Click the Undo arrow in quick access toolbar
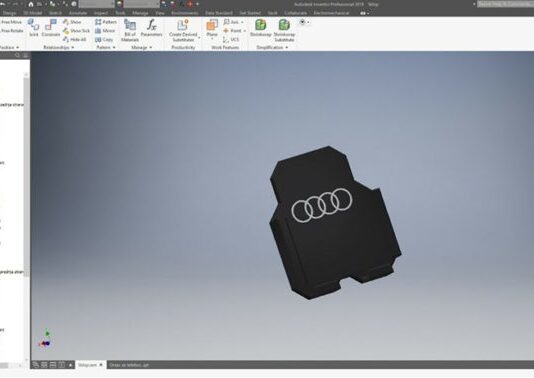534x378 pixels. 3,4
